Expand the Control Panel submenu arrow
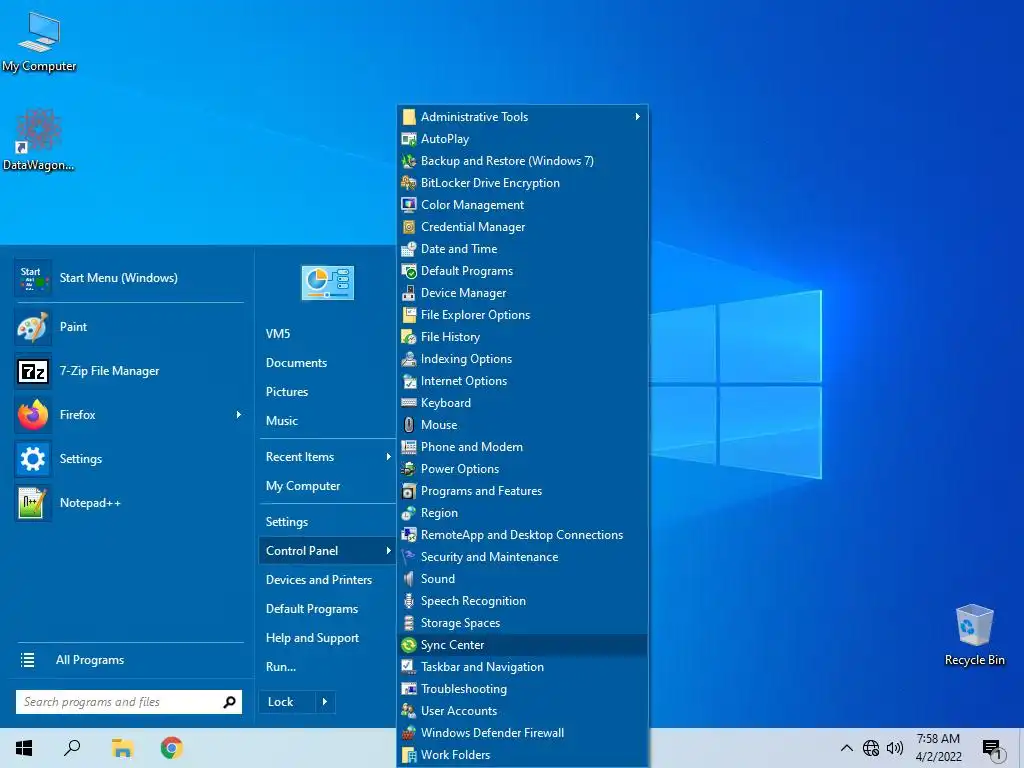This screenshot has height=768, width=1024. click(388, 551)
